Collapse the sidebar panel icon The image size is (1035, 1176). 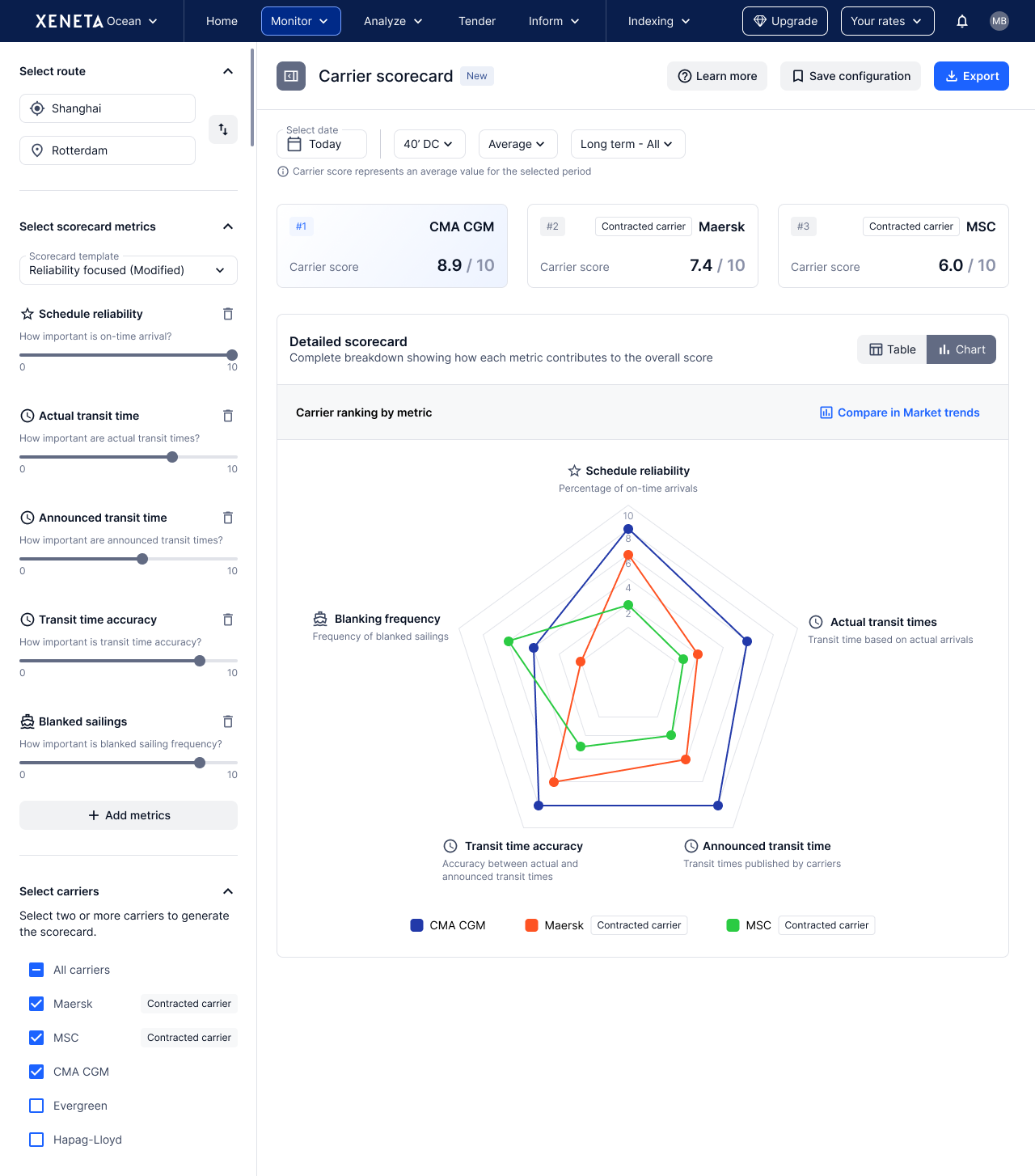click(291, 76)
